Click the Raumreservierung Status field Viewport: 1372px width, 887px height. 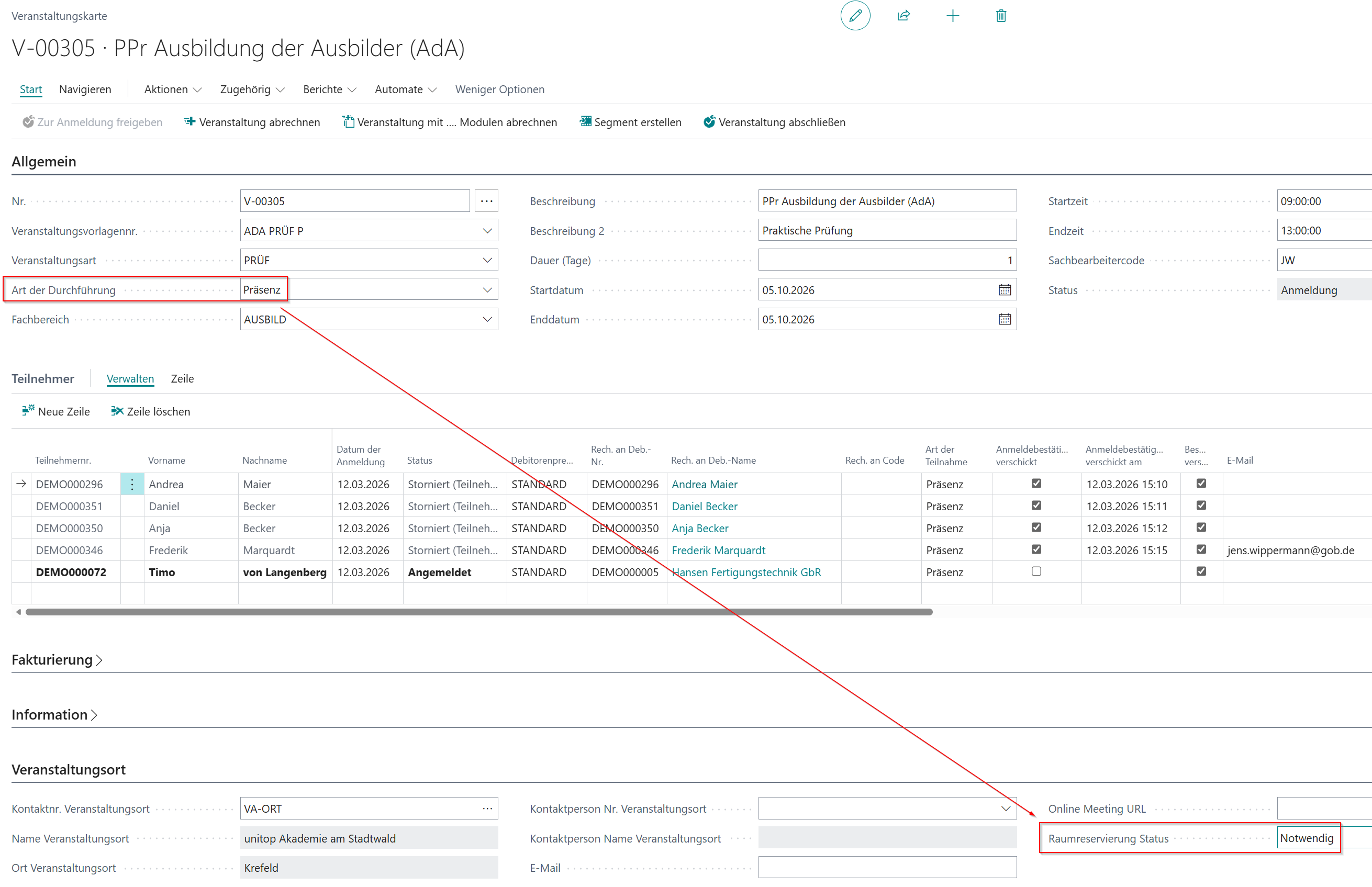pyautogui.click(x=1324, y=838)
